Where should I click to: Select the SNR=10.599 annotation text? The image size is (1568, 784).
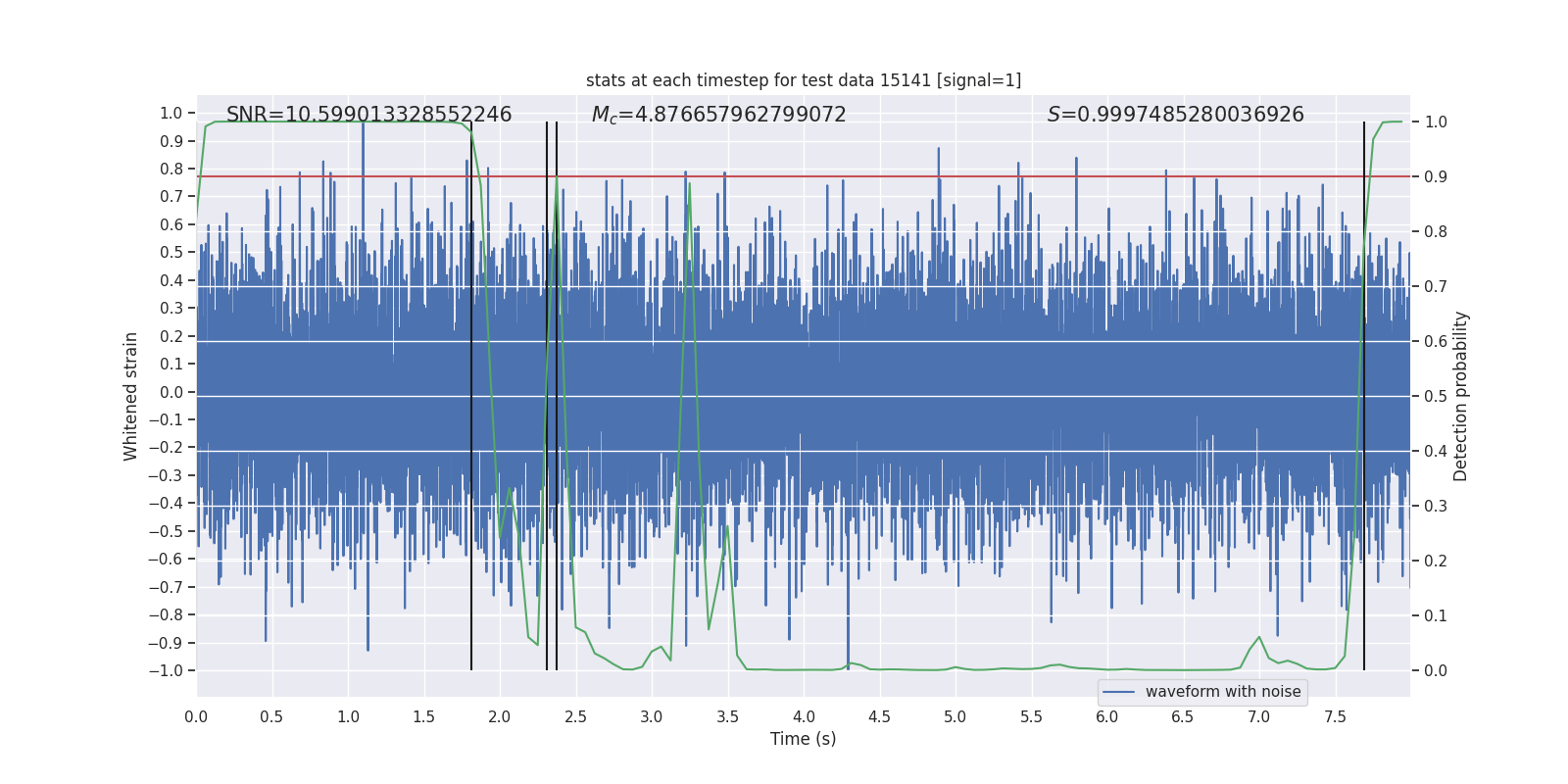pyautogui.click(x=368, y=115)
